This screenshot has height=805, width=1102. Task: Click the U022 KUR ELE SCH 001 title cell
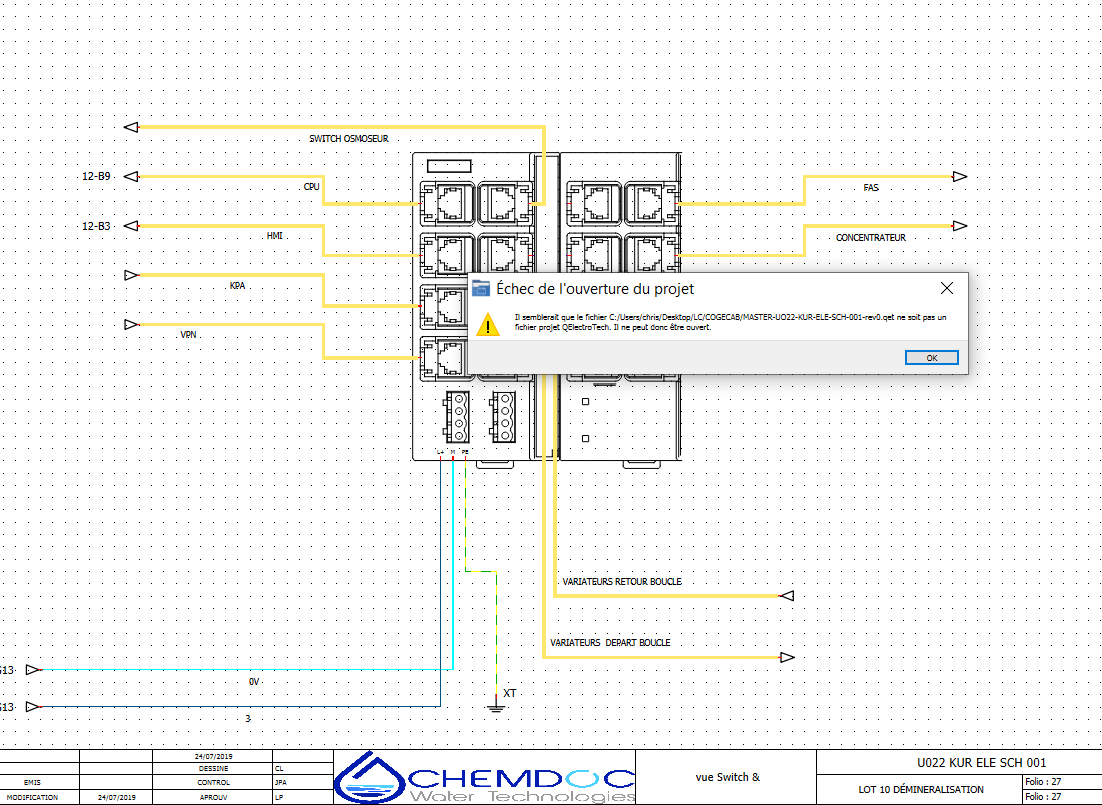958,763
